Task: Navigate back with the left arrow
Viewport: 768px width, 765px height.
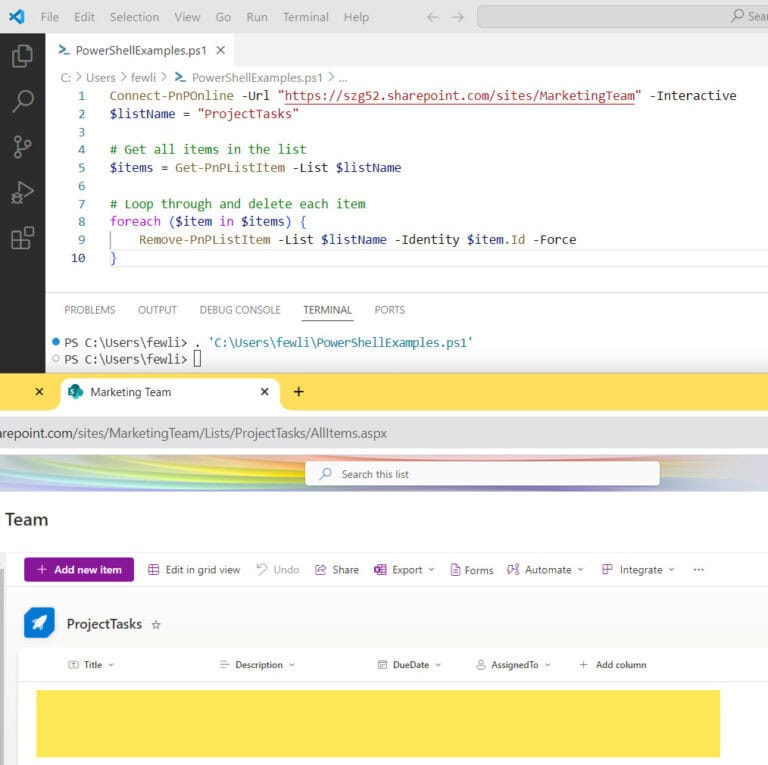Action: tap(432, 17)
